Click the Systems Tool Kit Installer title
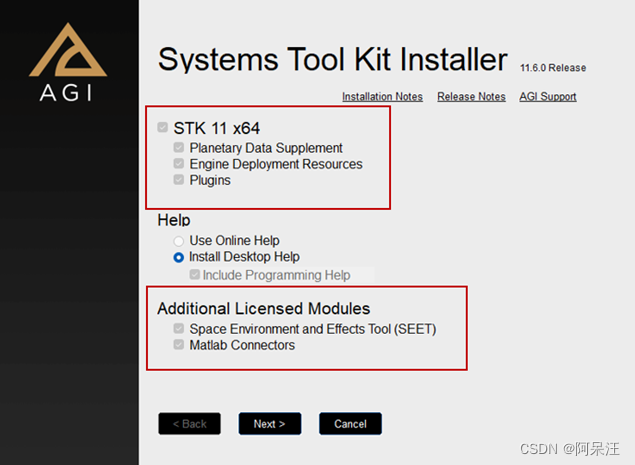The height and width of the screenshot is (465, 635). [332, 60]
